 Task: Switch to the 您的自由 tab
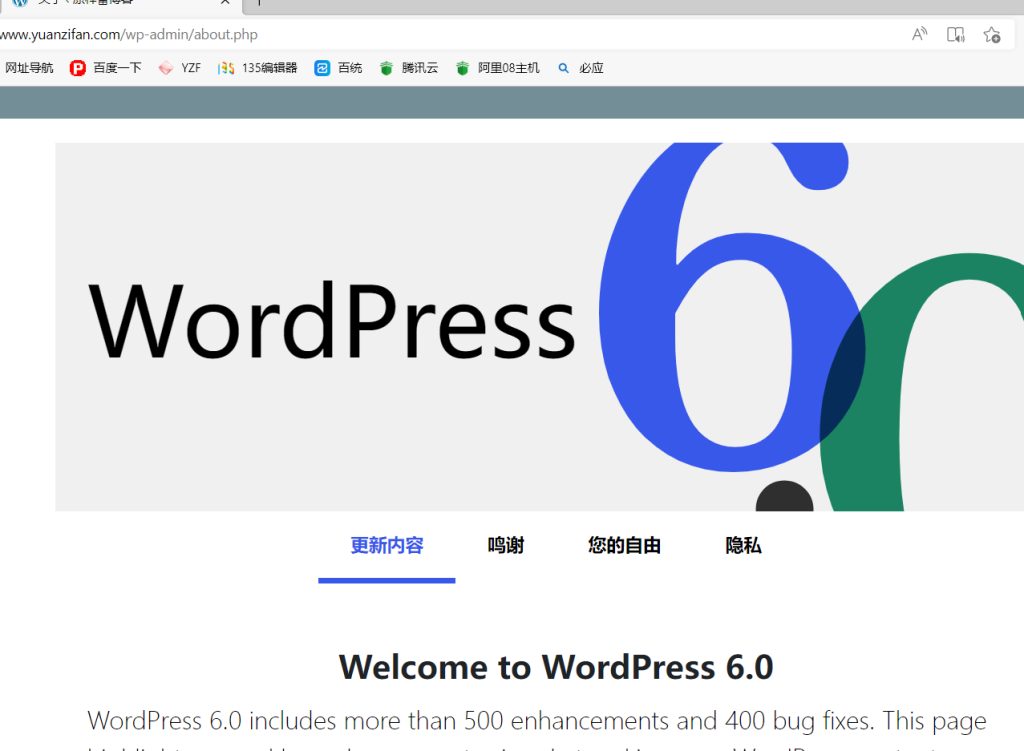(x=624, y=546)
